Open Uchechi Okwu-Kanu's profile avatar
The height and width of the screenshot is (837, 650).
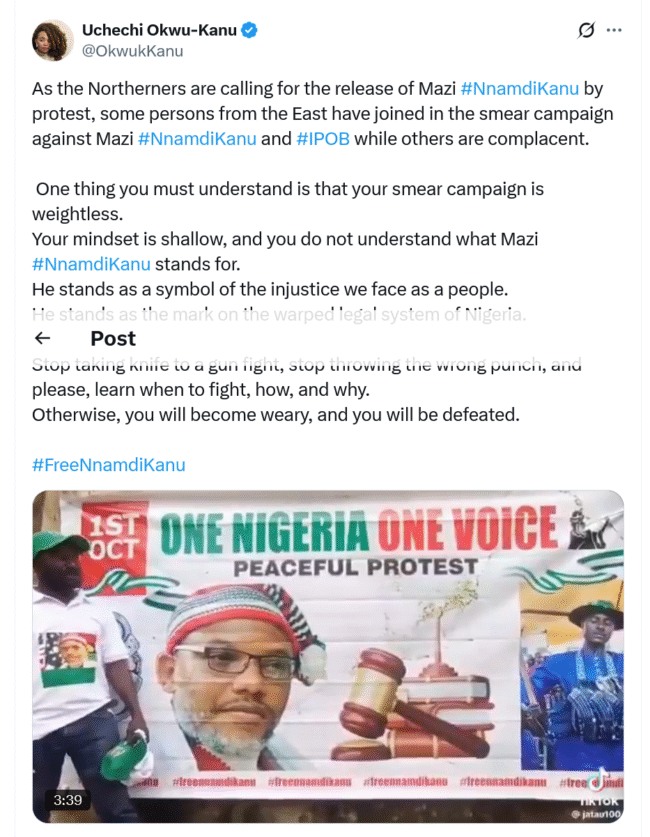click(53, 40)
